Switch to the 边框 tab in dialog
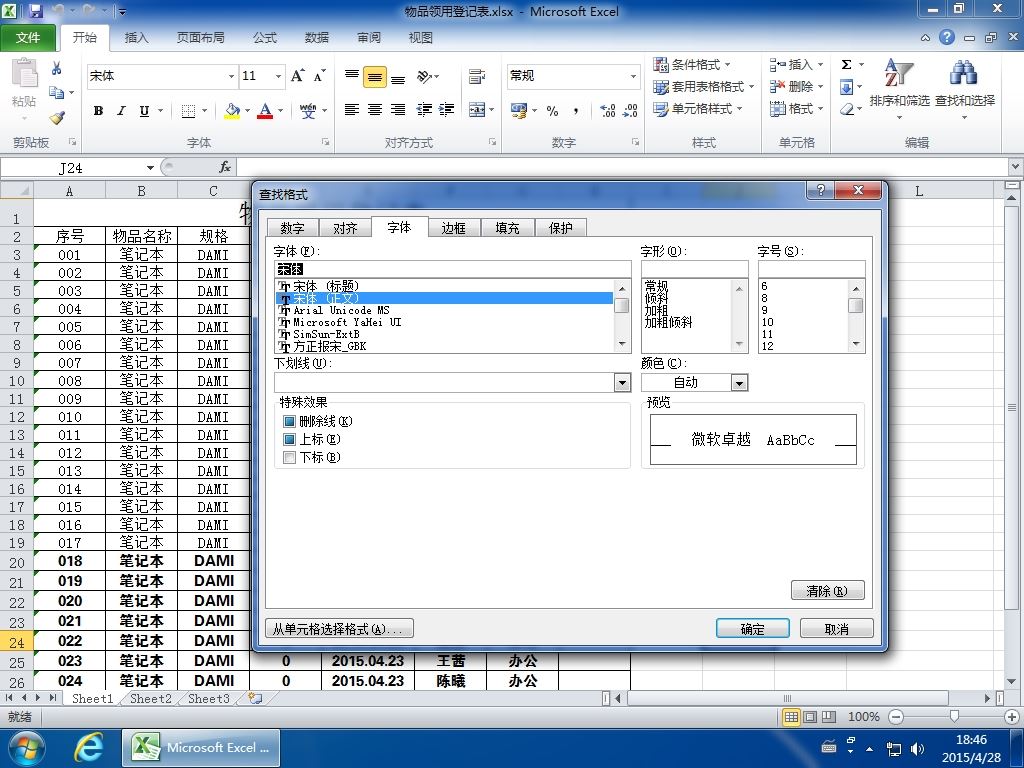The height and width of the screenshot is (768, 1024). 453,228
